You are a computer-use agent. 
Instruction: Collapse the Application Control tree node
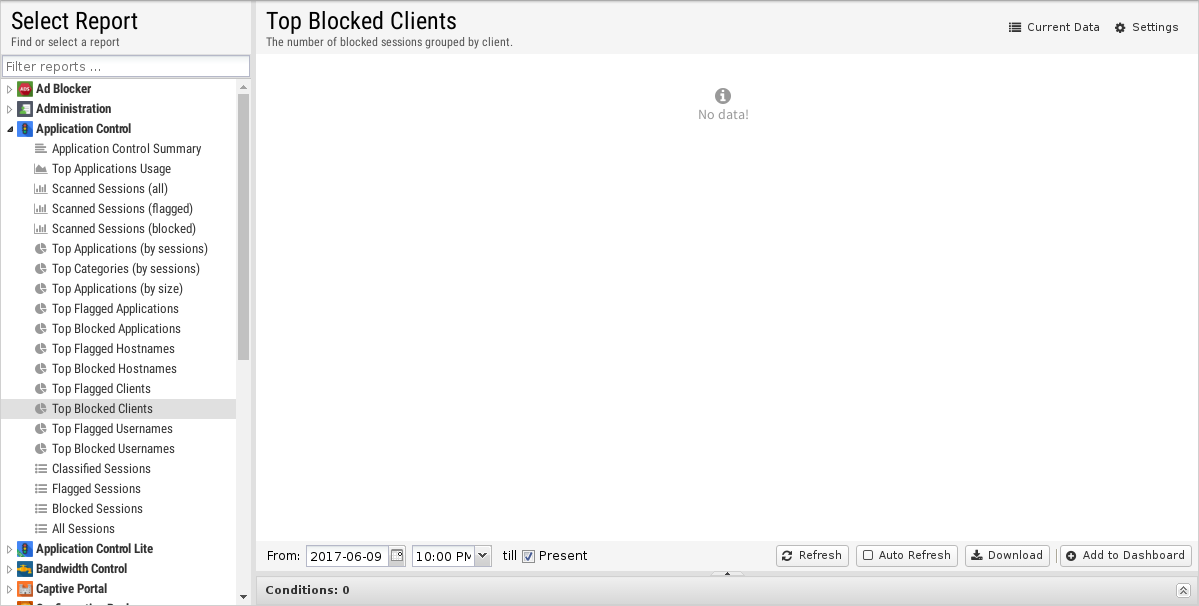pyautogui.click(x=10, y=129)
